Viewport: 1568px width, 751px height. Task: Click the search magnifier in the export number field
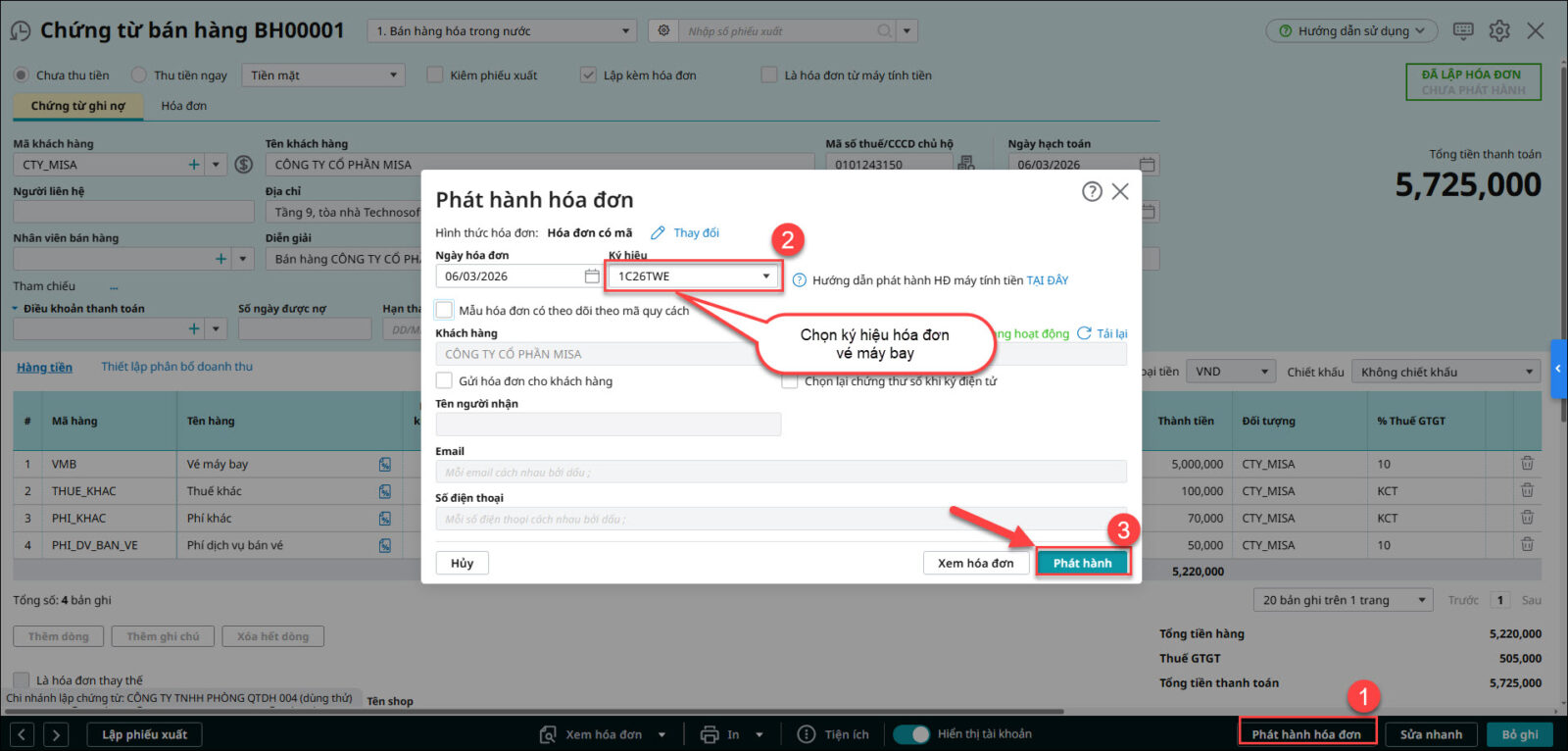pos(885,31)
